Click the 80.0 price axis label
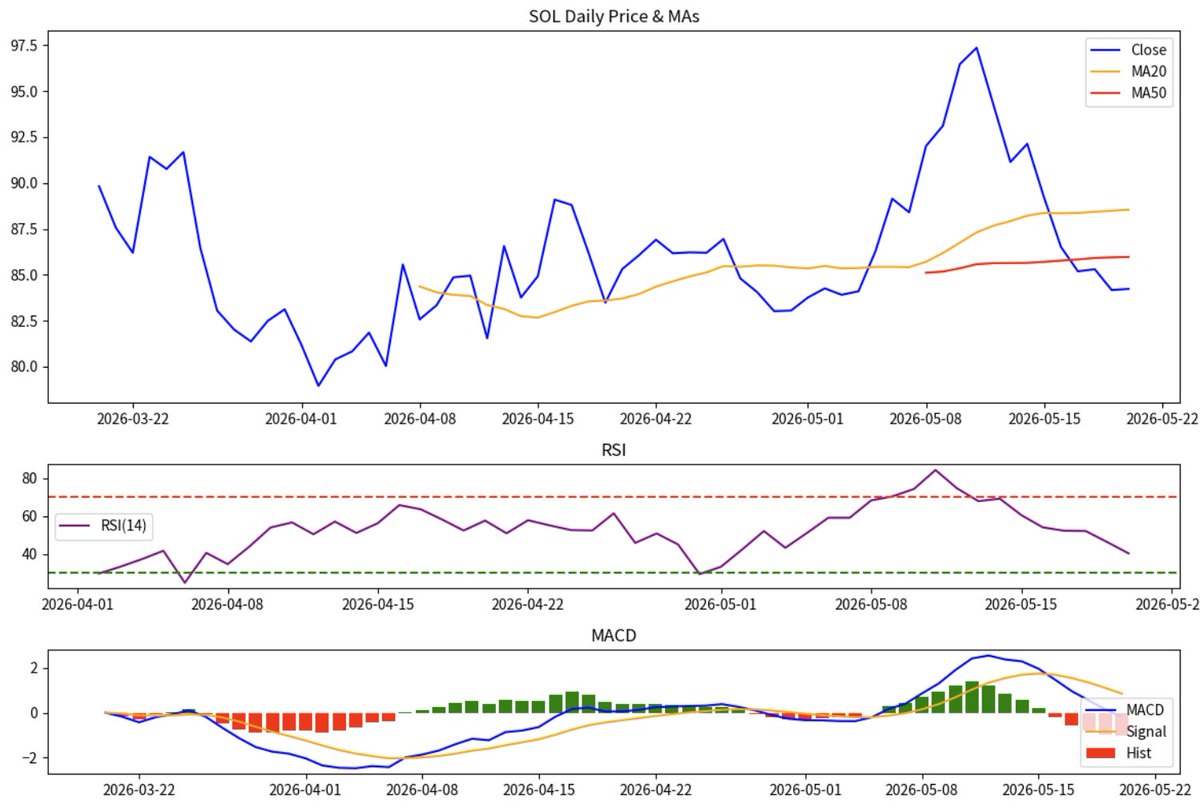Viewport: 1200px width, 808px height. [x=25, y=367]
